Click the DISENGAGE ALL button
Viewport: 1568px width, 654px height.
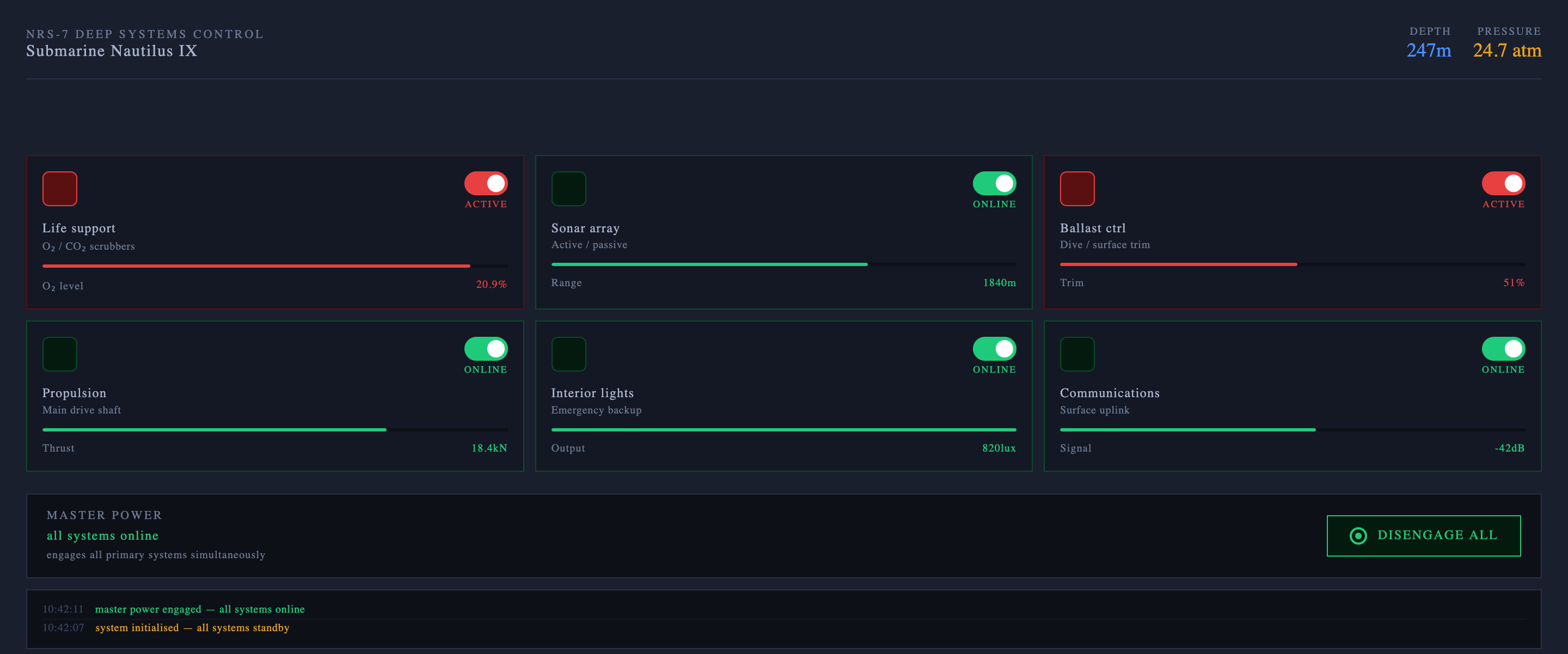click(1424, 535)
